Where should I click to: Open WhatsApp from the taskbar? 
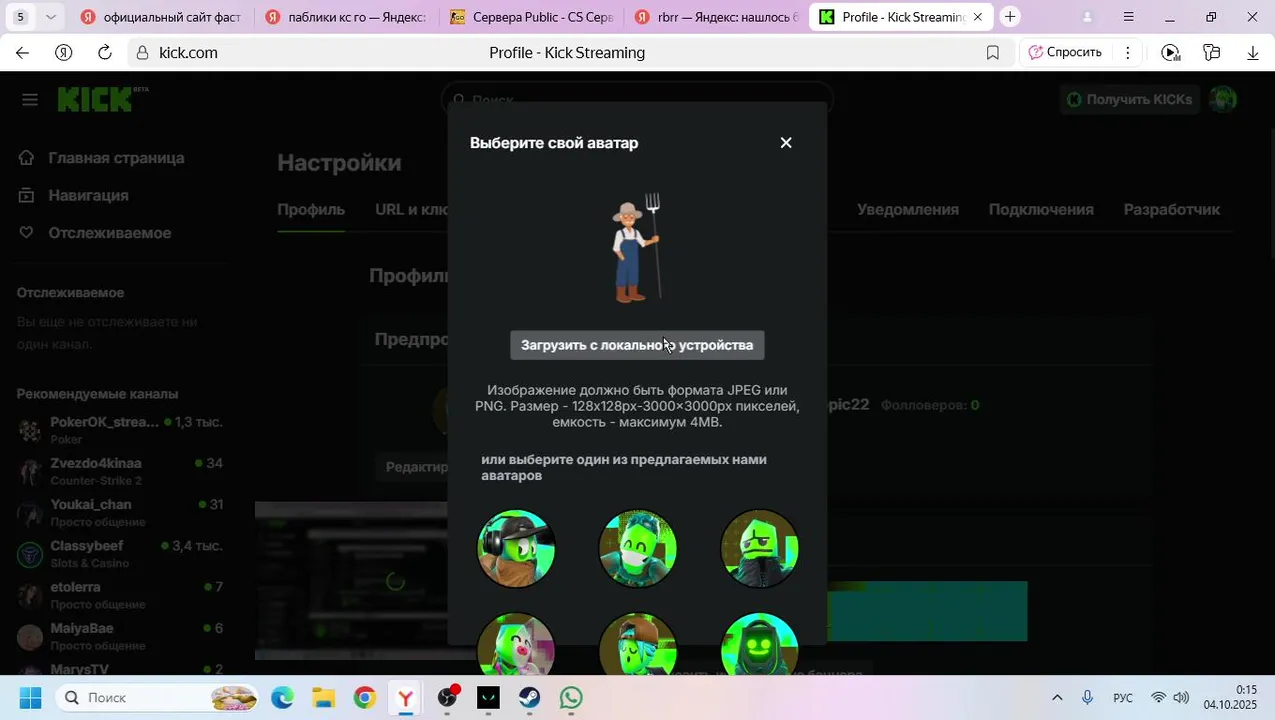point(571,698)
